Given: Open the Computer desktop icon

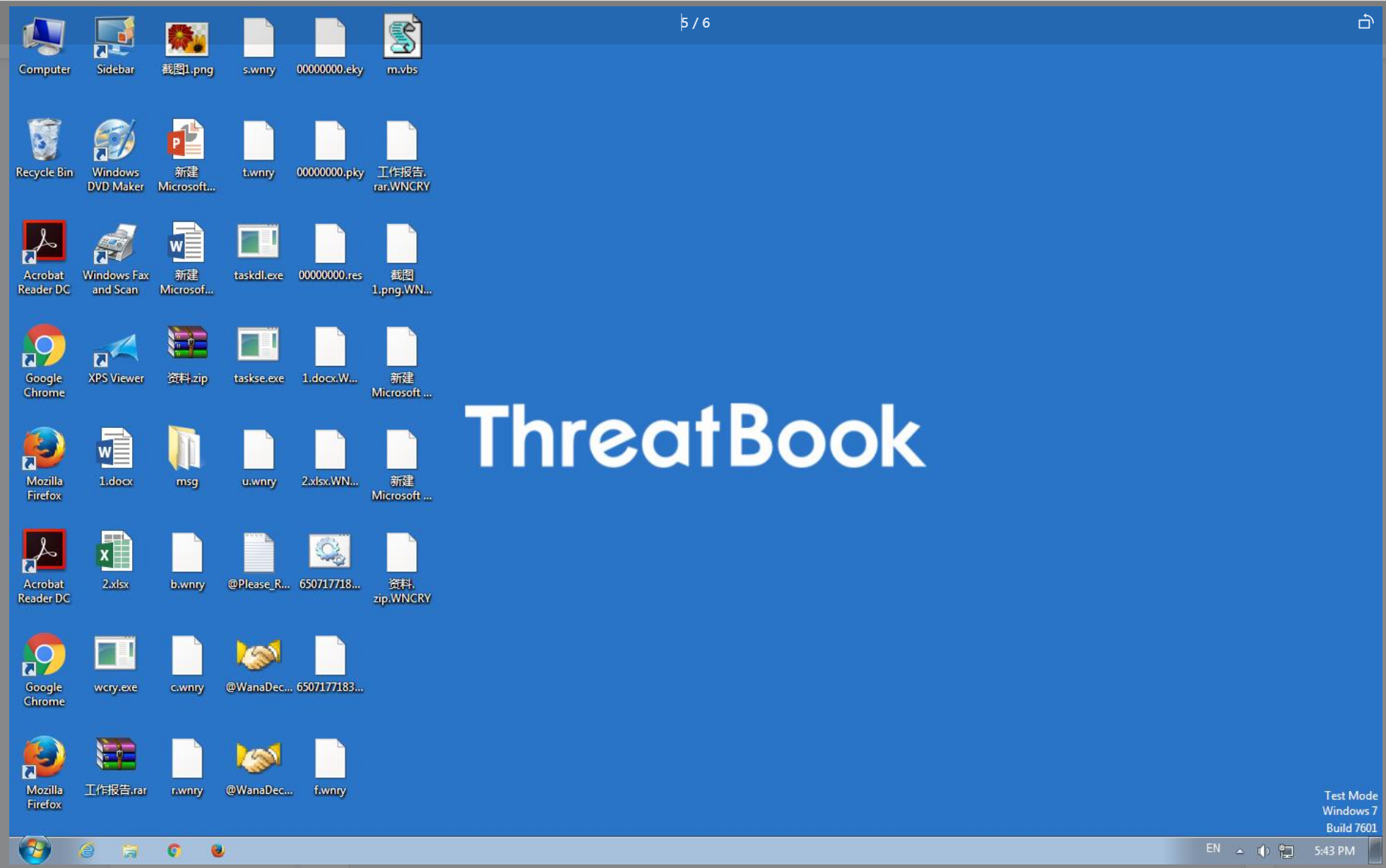Looking at the screenshot, I should 44,47.
